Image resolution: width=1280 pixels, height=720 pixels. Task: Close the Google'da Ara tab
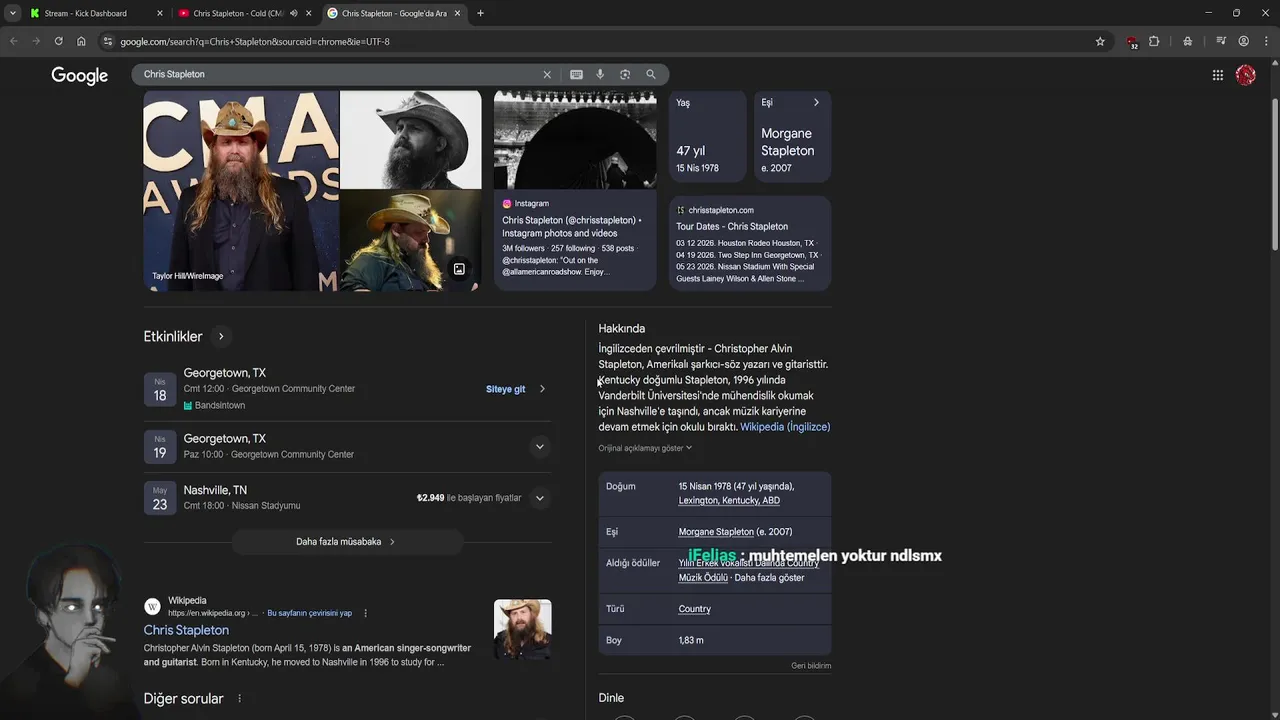click(x=458, y=13)
